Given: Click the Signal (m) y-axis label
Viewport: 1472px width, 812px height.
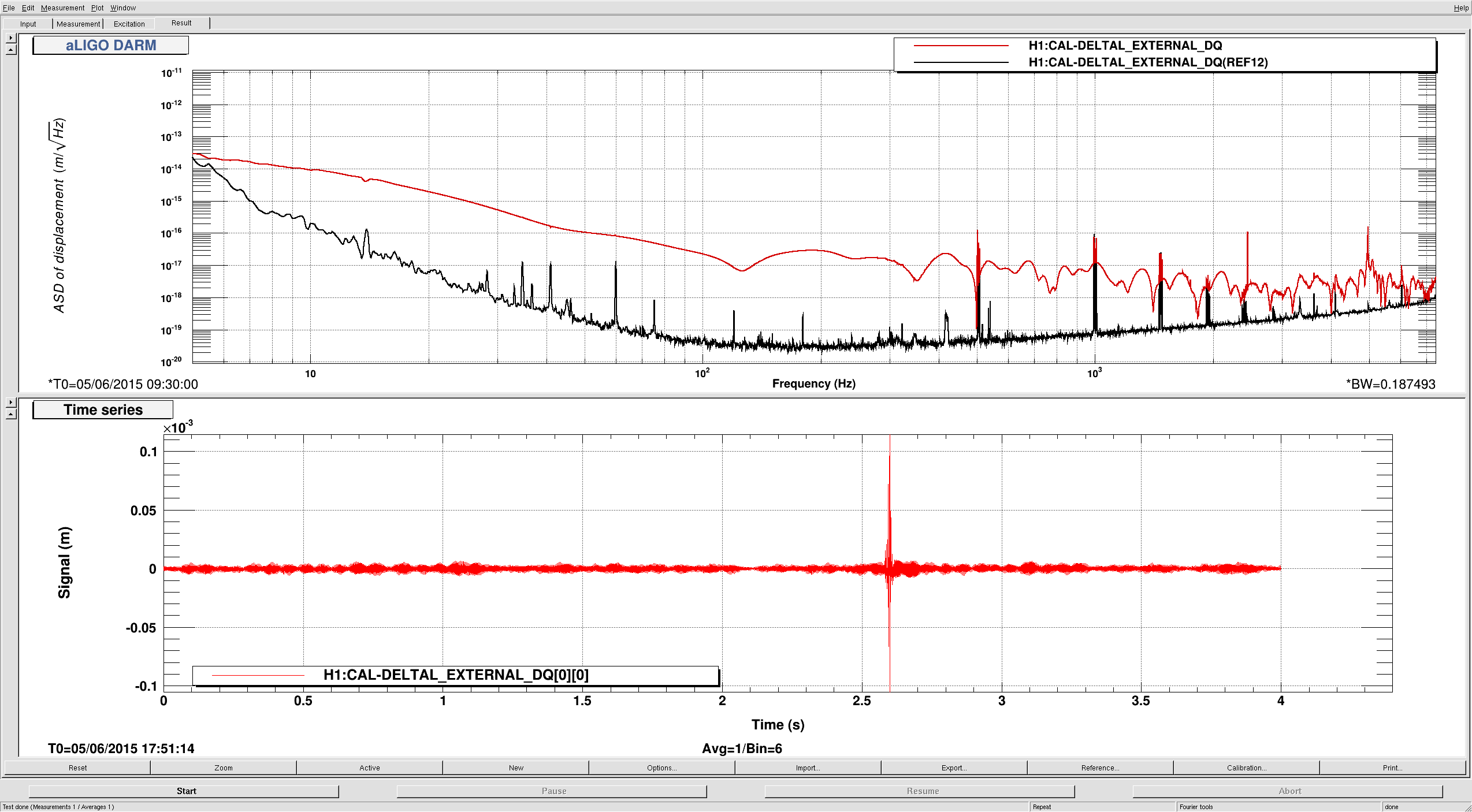Looking at the screenshot, I should (64, 563).
